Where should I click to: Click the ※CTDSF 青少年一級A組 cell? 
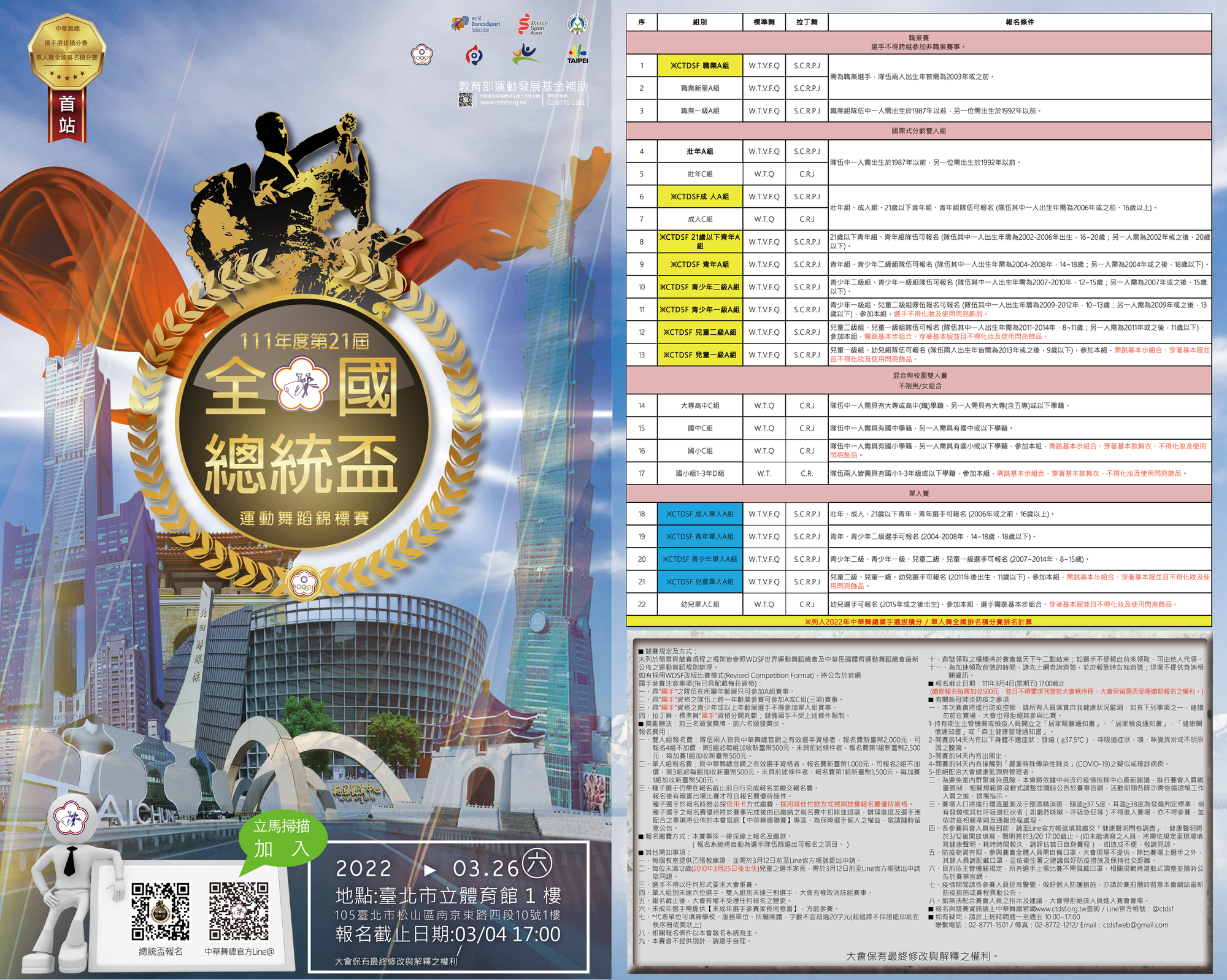click(700, 310)
